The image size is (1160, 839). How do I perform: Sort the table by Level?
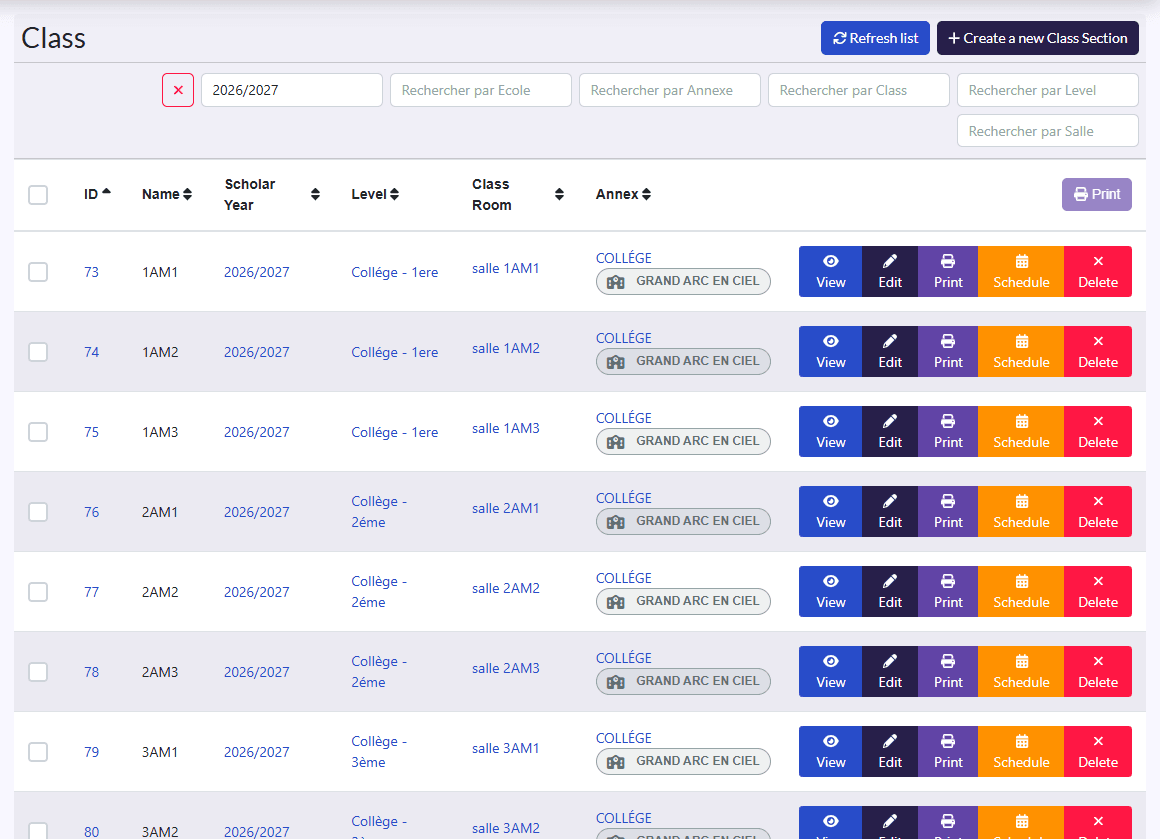(x=375, y=194)
